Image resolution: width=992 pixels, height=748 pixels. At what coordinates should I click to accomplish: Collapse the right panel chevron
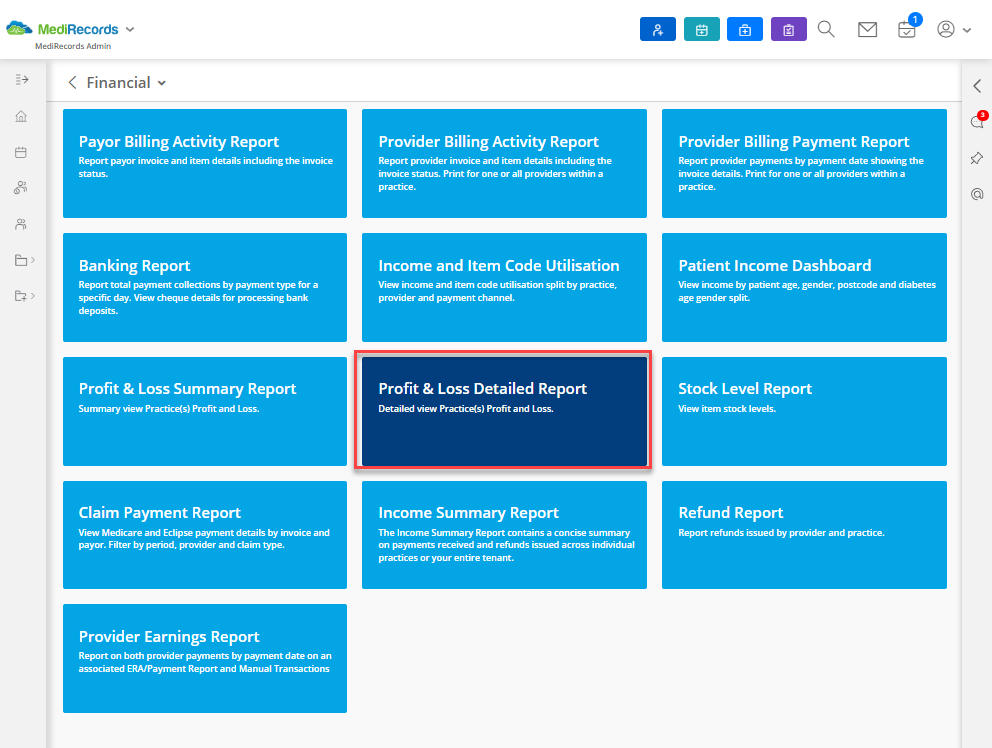point(977,86)
